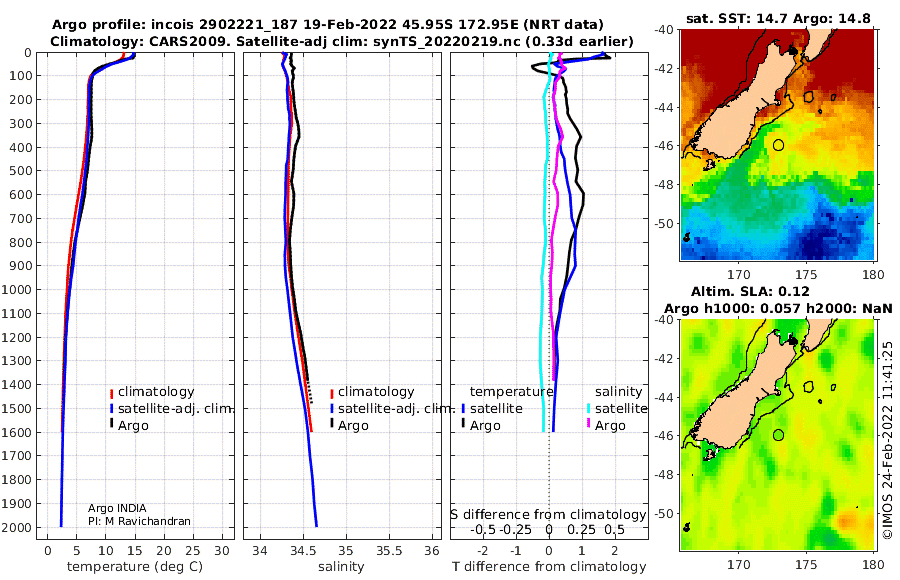Click the temperature axis tick '15'
The height and width of the screenshot is (580, 900).
(135, 550)
